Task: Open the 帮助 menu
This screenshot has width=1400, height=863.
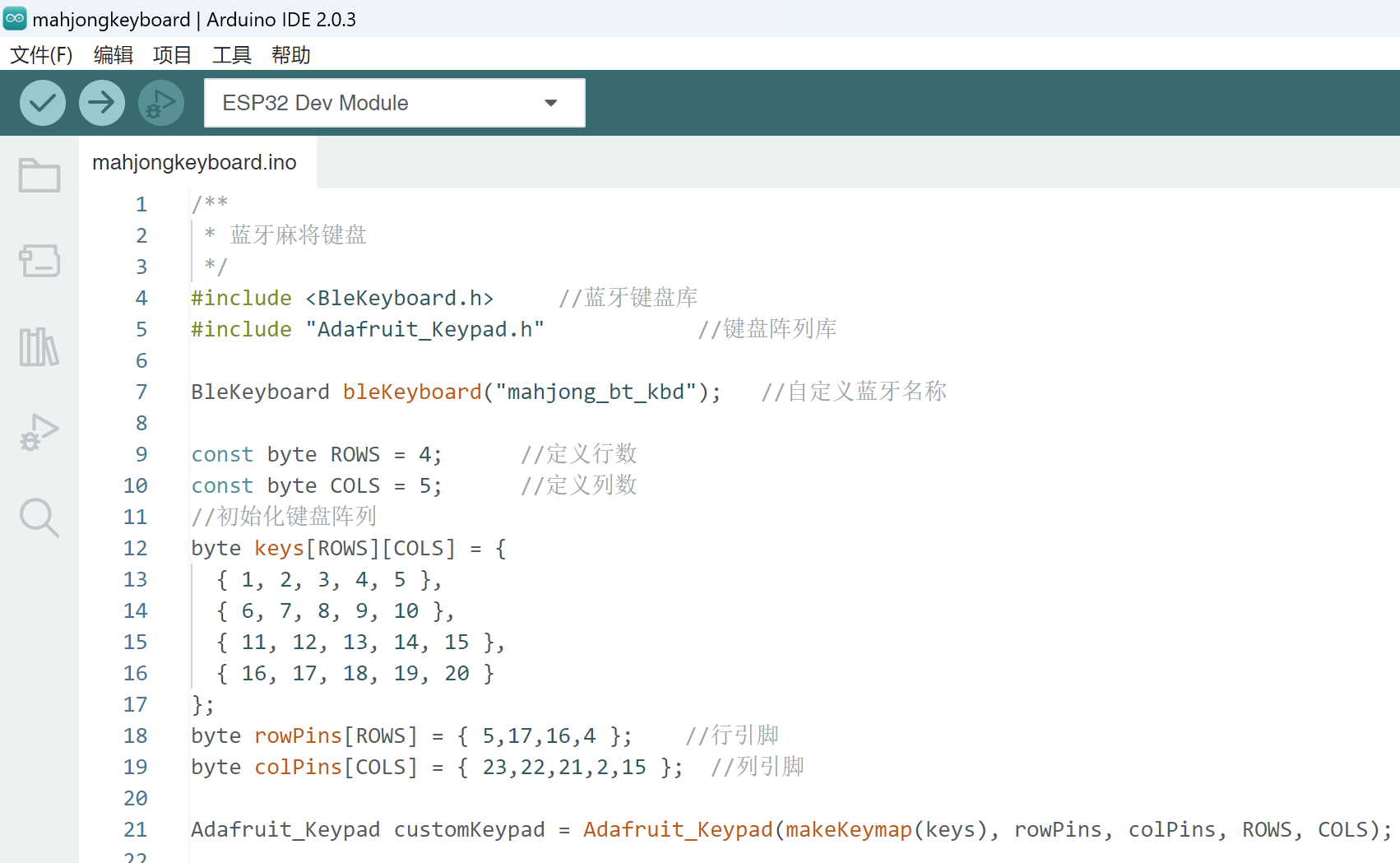Action: click(x=291, y=55)
